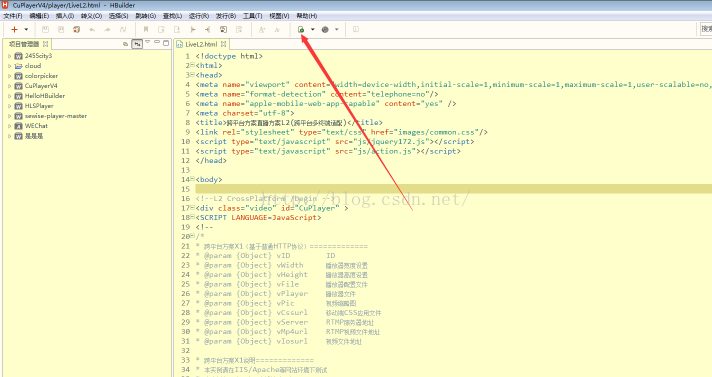
Task: Click the CuPlayerV4 project icon
Action: click(x=18, y=86)
